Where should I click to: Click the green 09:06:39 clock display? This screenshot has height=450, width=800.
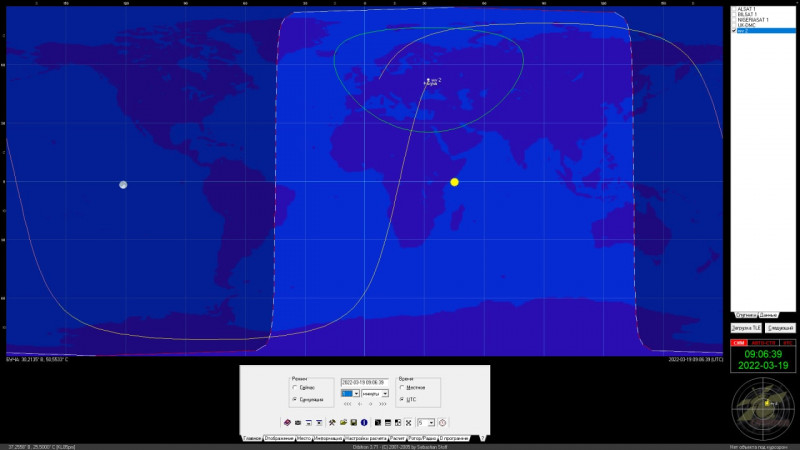[763, 354]
